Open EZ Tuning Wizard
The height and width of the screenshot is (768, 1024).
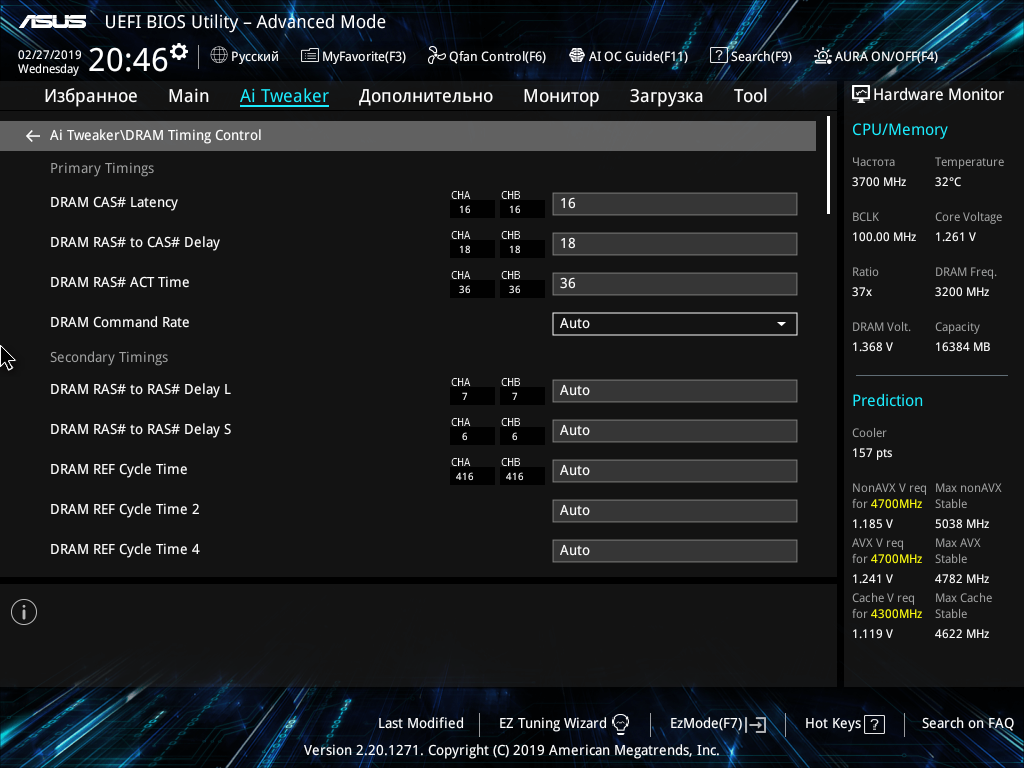[564, 724]
